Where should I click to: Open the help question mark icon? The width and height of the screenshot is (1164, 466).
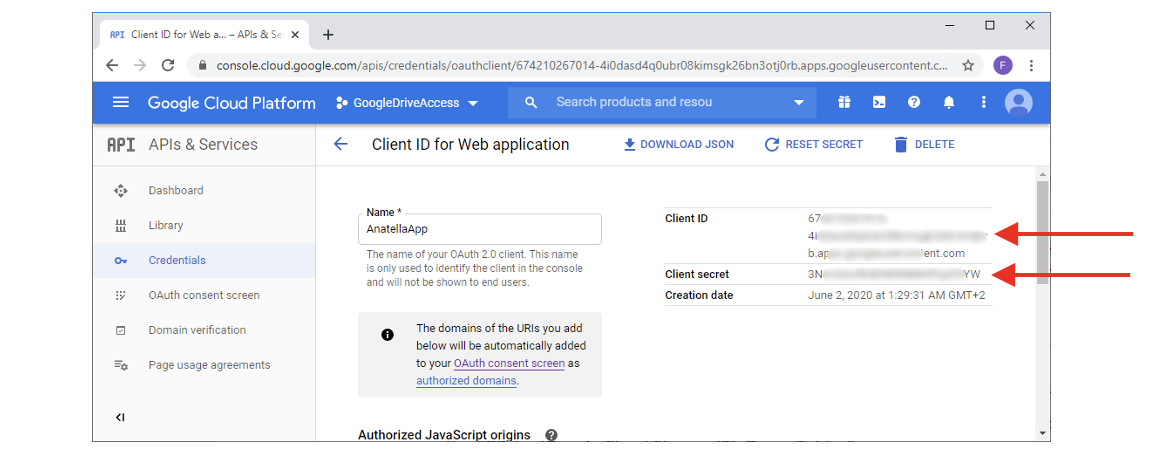tap(913, 102)
